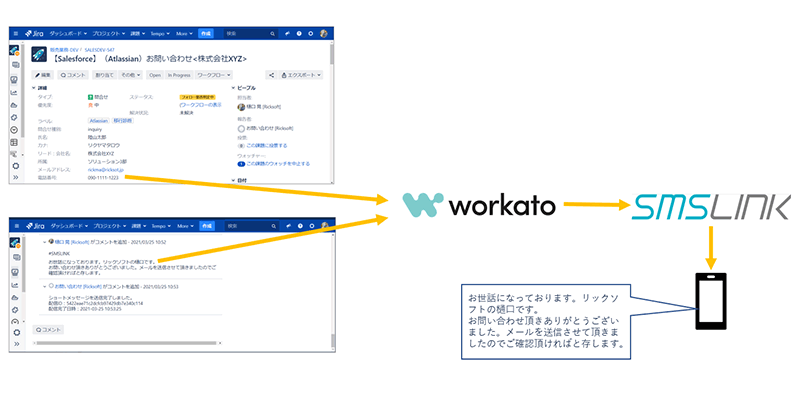Click rocket project avatar in bottom window sidebar

pos(15,243)
